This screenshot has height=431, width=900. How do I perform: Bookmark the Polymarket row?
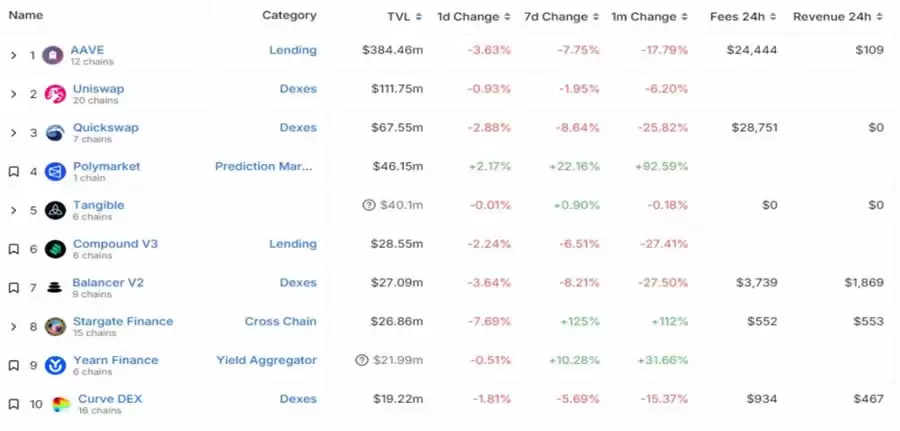(x=13, y=172)
